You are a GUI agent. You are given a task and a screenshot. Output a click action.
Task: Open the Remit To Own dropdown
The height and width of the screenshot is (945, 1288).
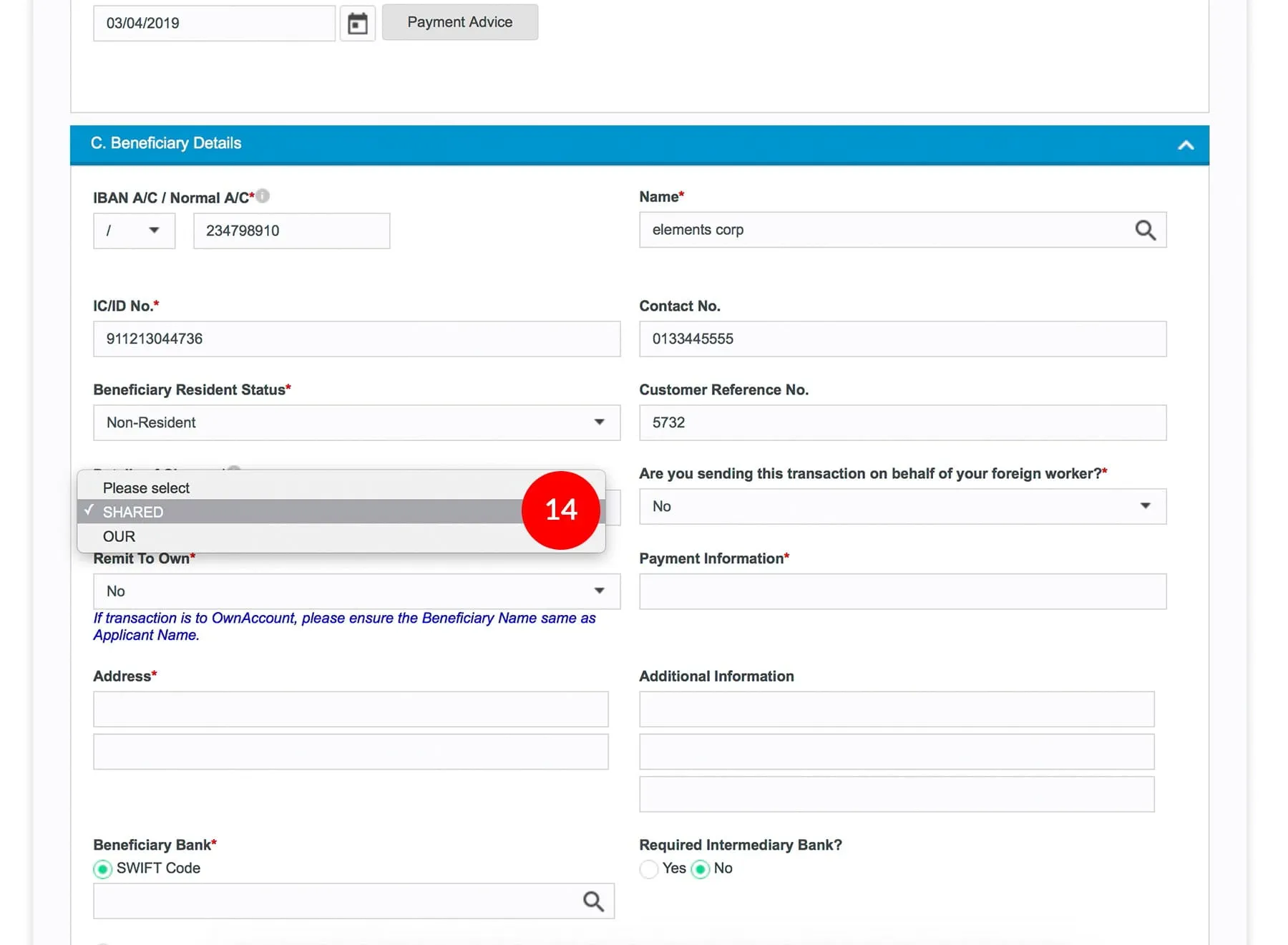(x=356, y=591)
